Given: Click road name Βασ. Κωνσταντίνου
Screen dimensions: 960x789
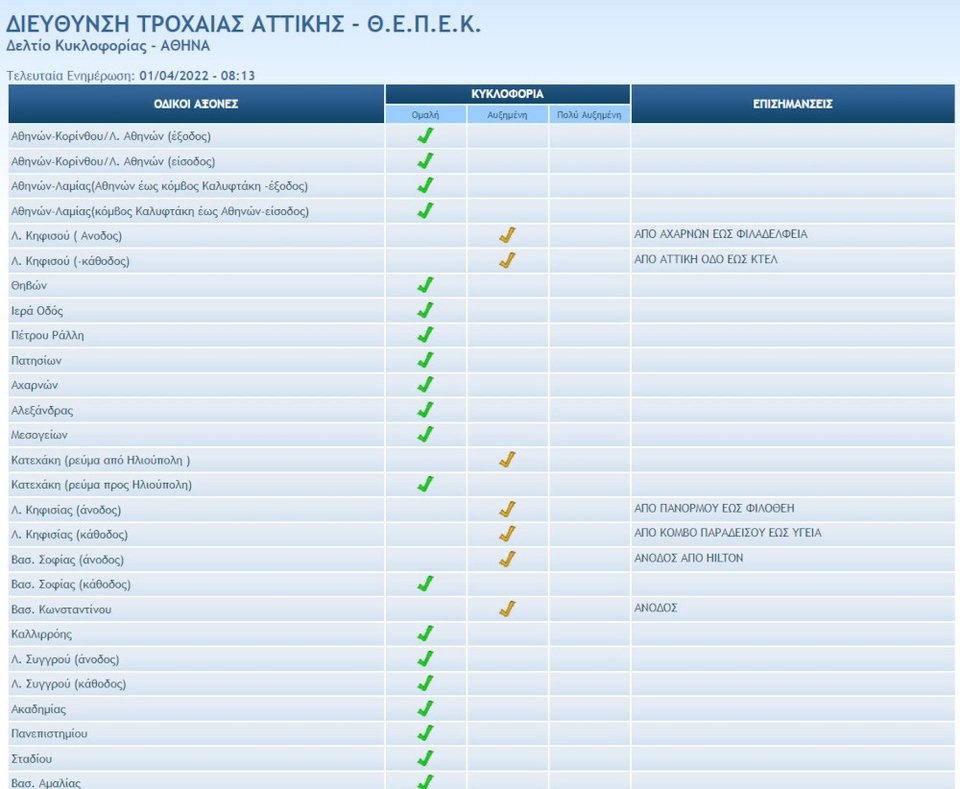Looking at the screenshot, I should [61, 610].
